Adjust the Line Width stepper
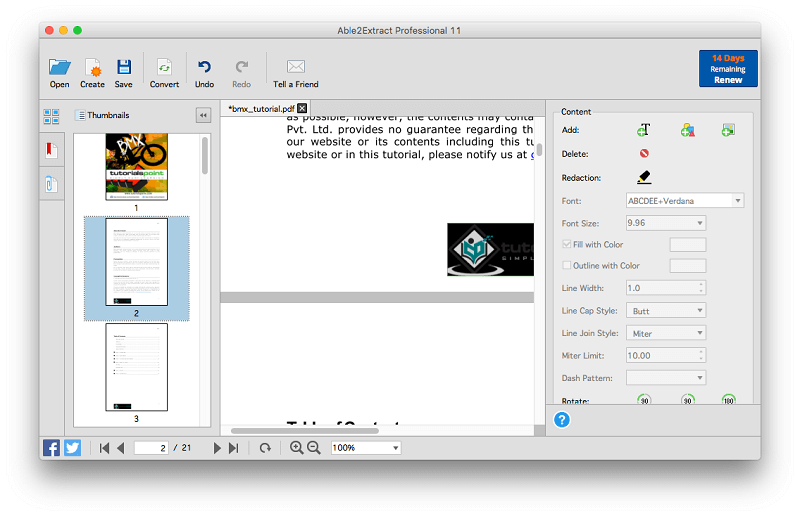 (702, 288)
